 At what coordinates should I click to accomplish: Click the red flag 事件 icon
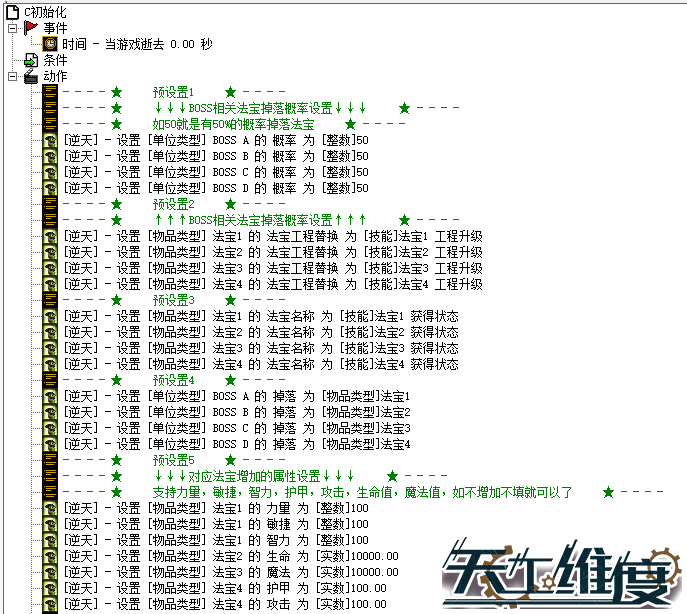(30, 28)
